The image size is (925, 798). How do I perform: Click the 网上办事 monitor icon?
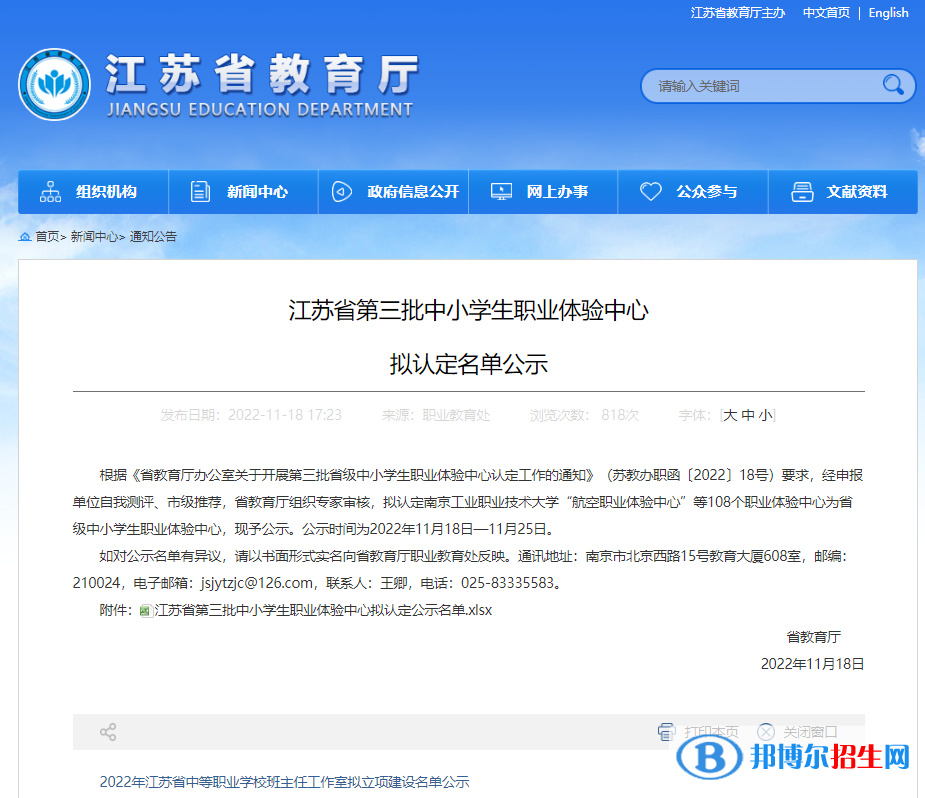[x=501, y=192]
